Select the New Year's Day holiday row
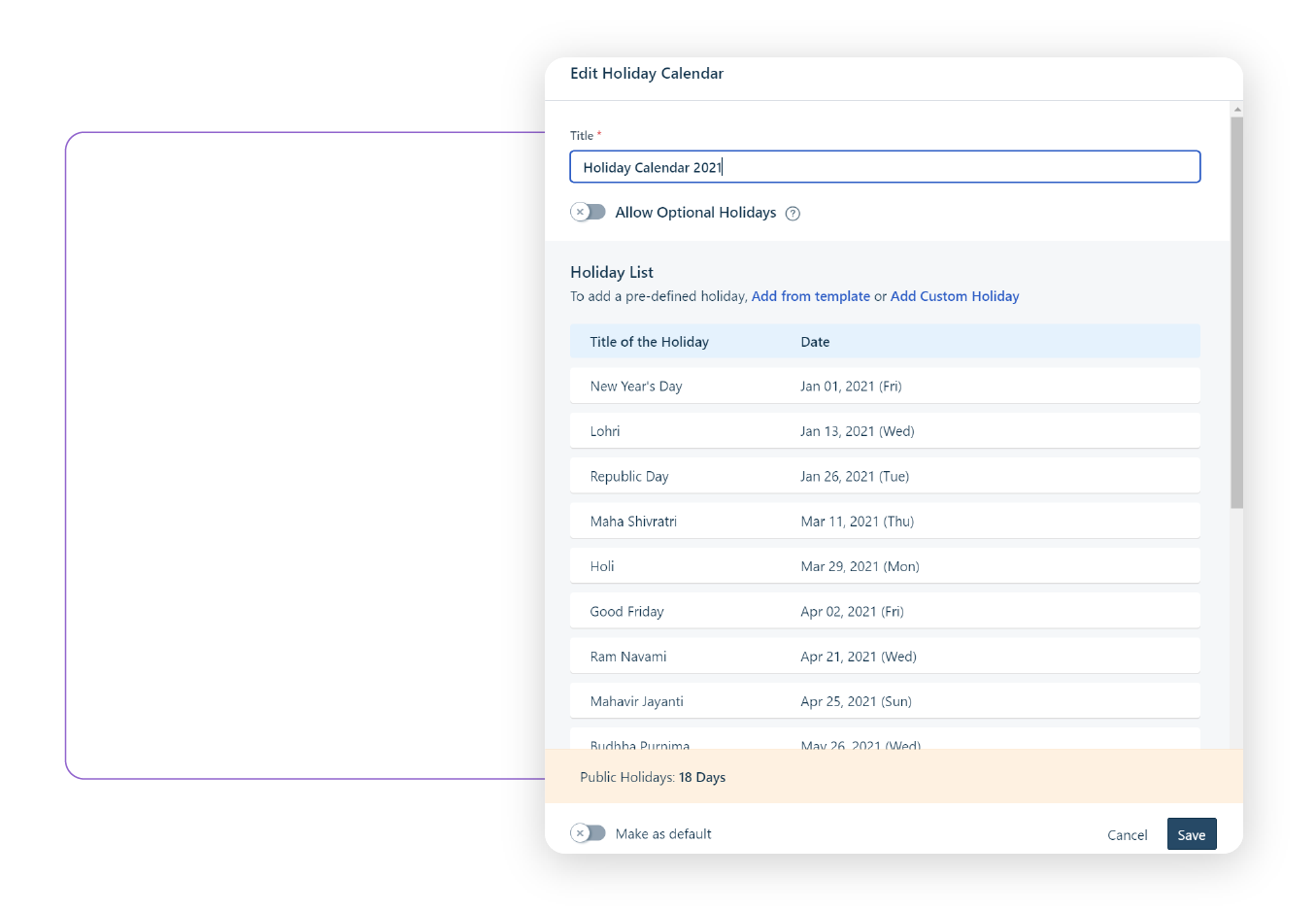Image resolution: width=1316 pixels, height=911 pixels. [x=884, y=387]
